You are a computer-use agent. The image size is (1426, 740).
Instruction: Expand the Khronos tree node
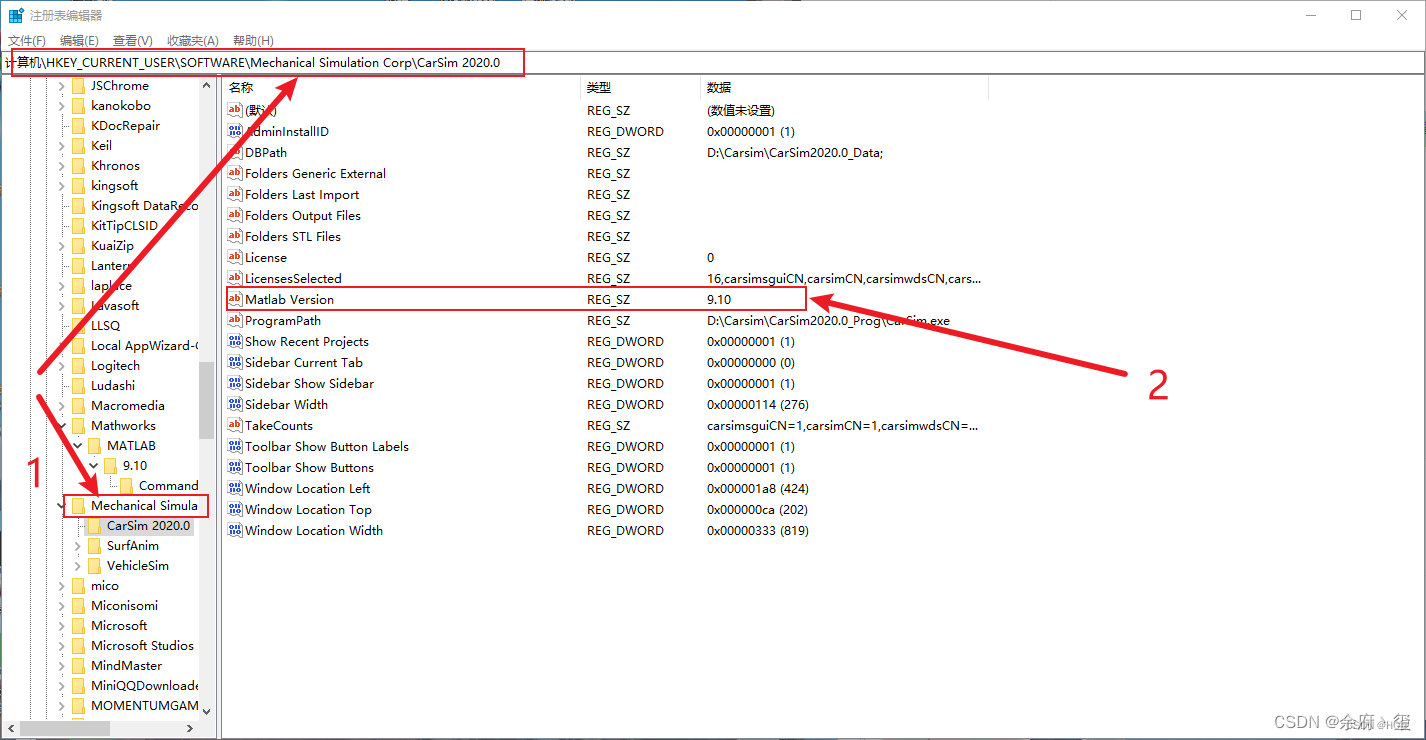point(62,165)
